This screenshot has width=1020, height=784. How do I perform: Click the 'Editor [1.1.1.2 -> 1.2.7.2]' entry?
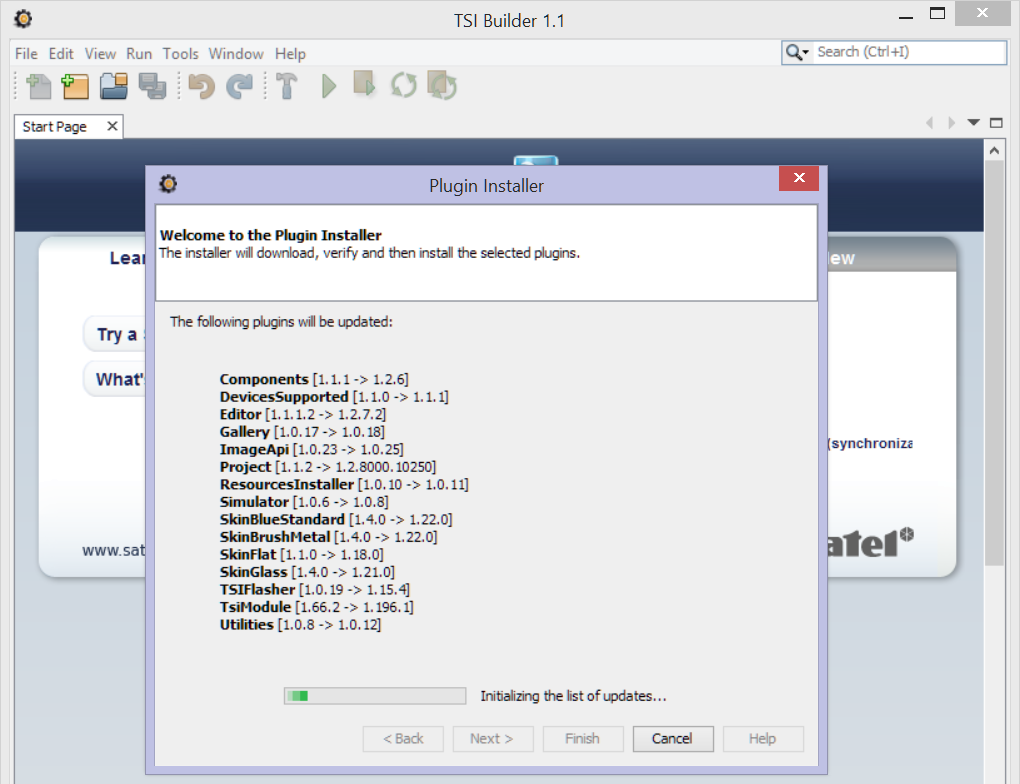[x=302, y=414]
